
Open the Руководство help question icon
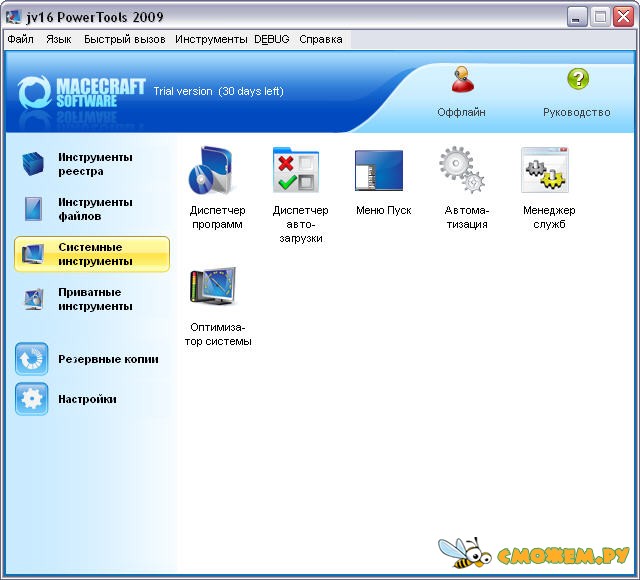click(x=578, y=79)
